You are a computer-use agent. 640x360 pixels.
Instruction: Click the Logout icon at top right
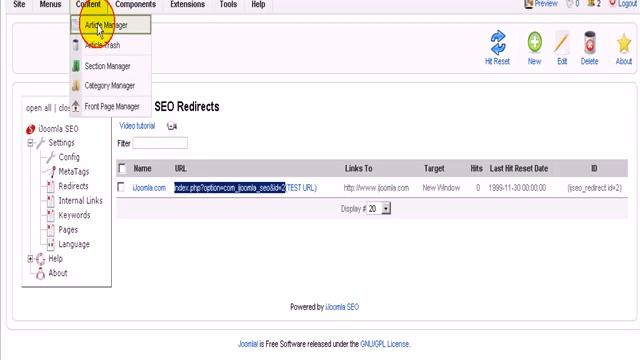pos(613,3)
